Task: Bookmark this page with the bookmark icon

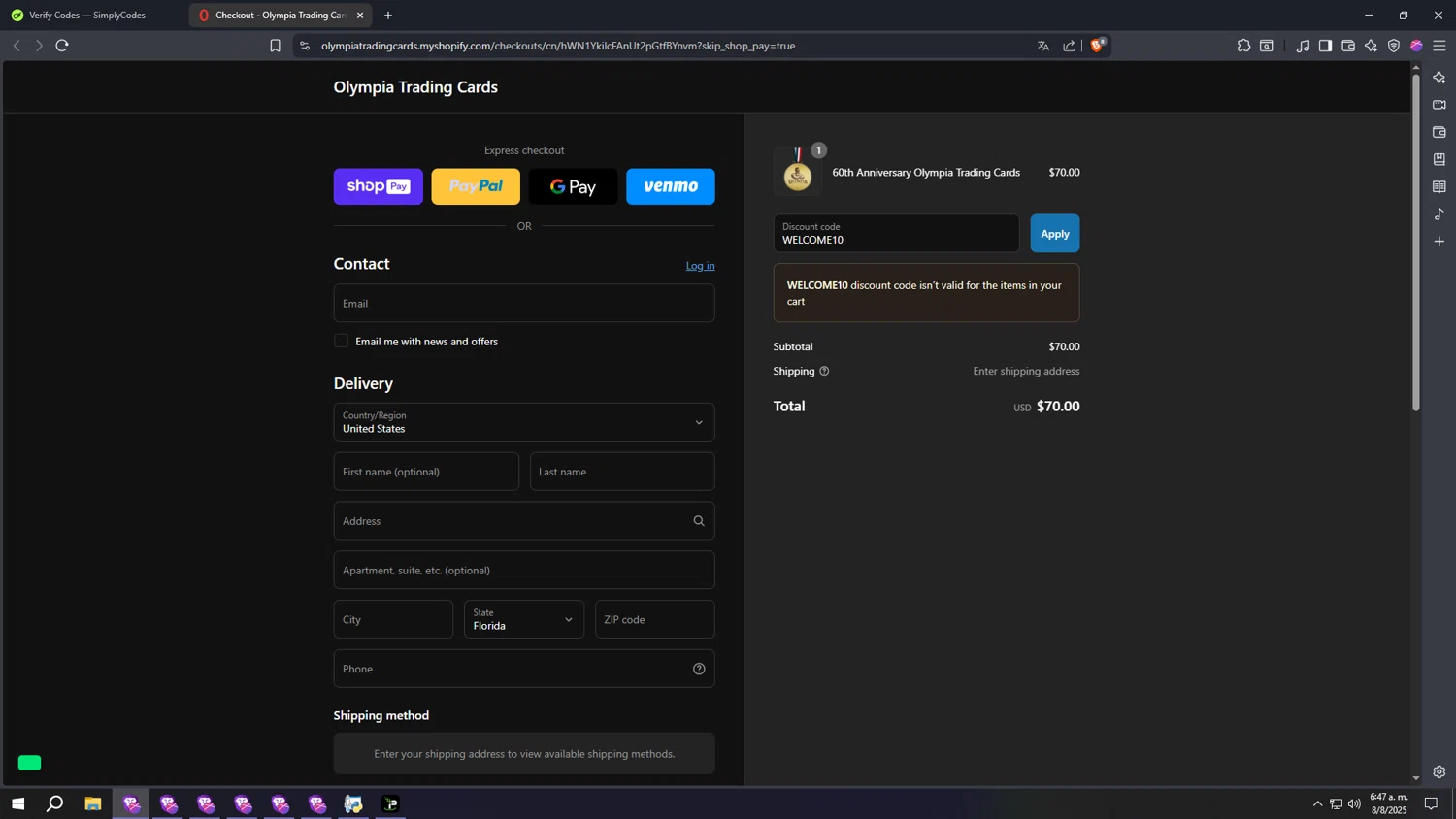Action: [x=275, y=46]
